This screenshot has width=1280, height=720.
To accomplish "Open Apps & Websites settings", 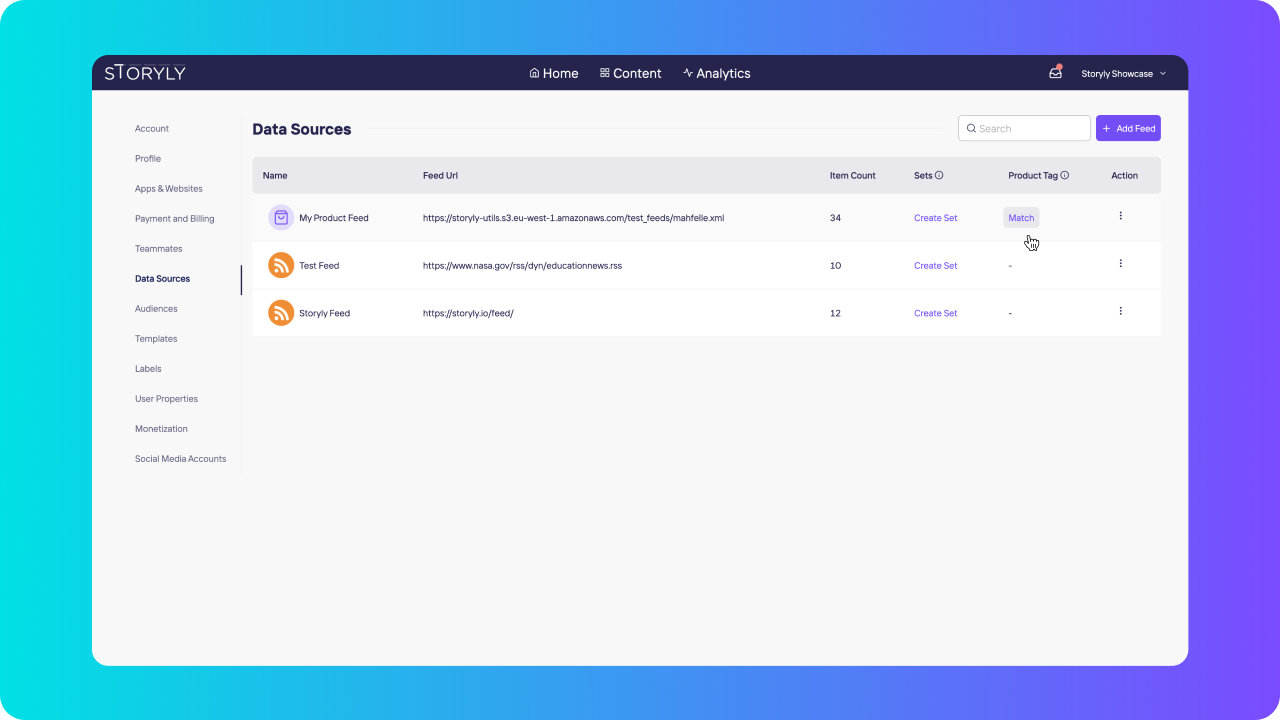I will point(169,188).
